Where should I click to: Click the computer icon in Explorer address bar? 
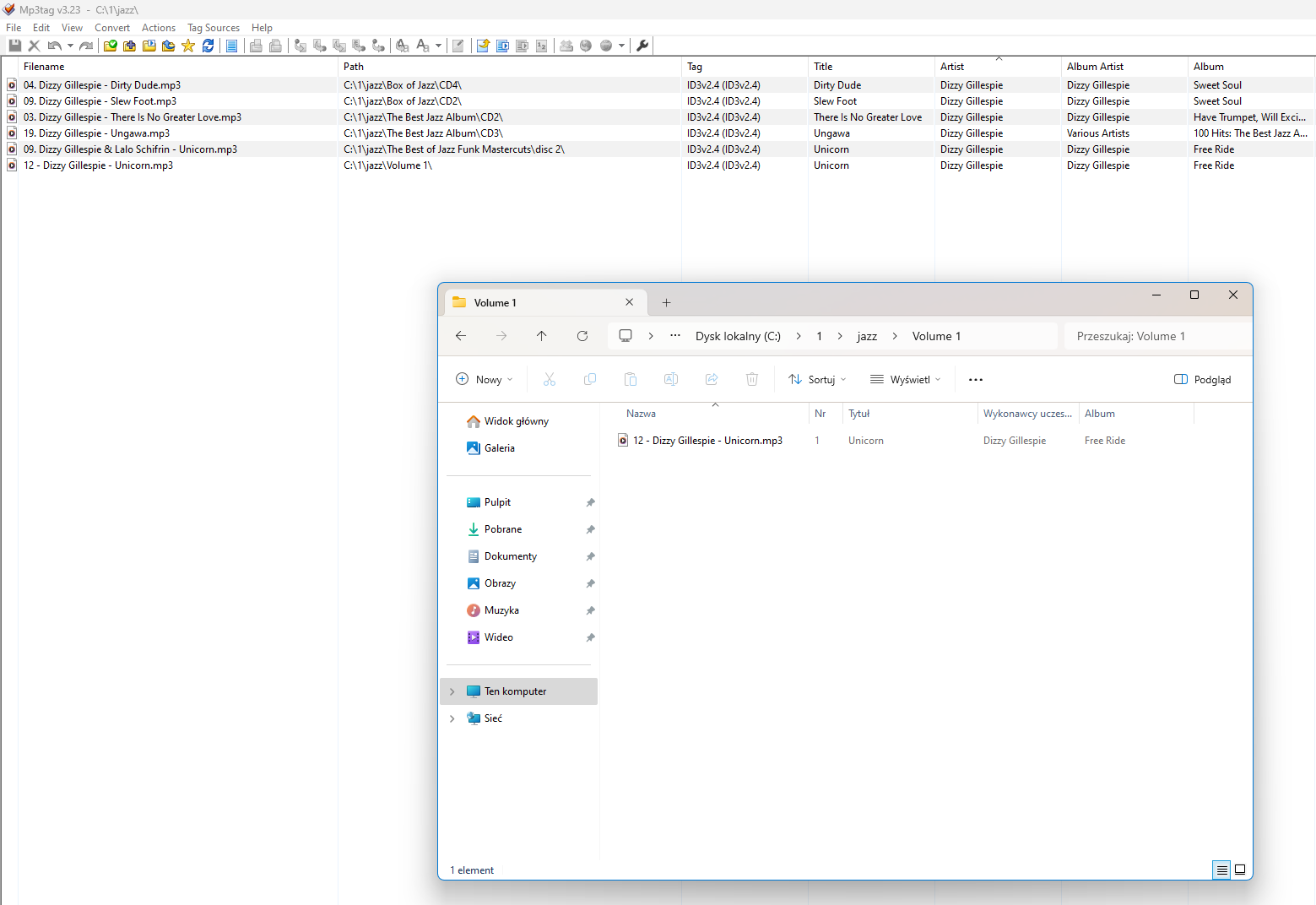click(x=626, y=336)
